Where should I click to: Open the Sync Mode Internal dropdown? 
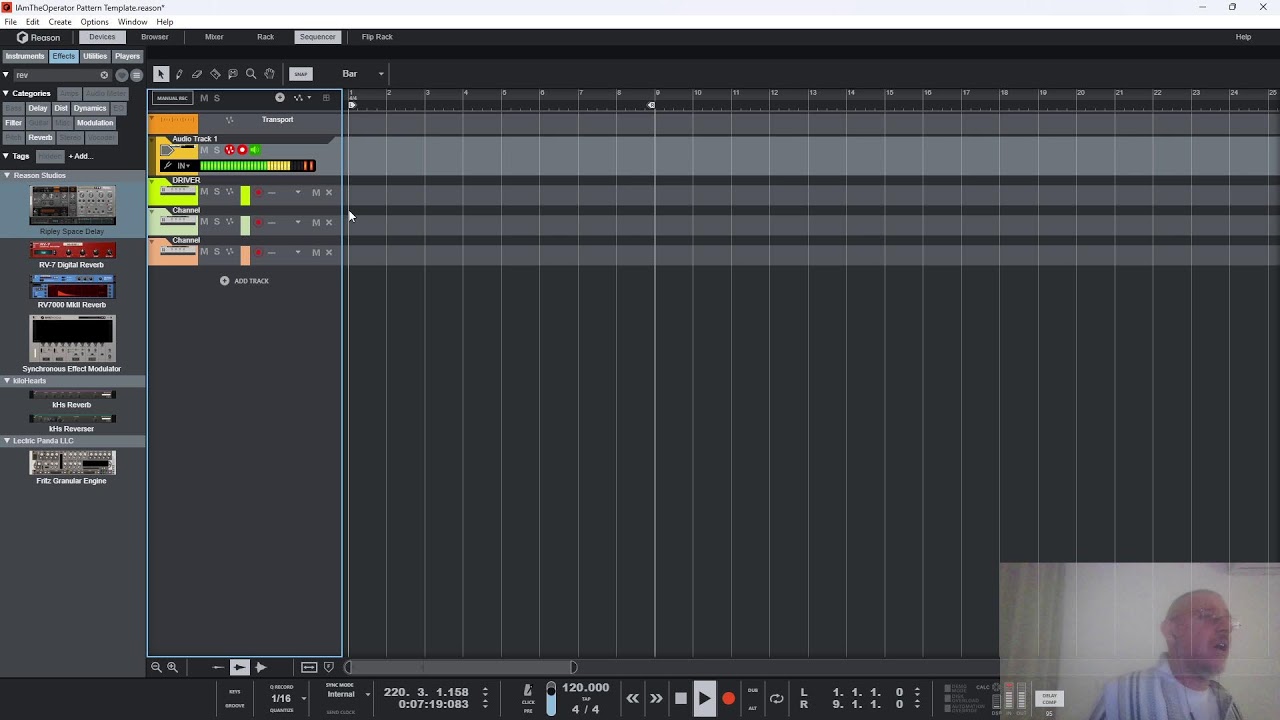346,694
